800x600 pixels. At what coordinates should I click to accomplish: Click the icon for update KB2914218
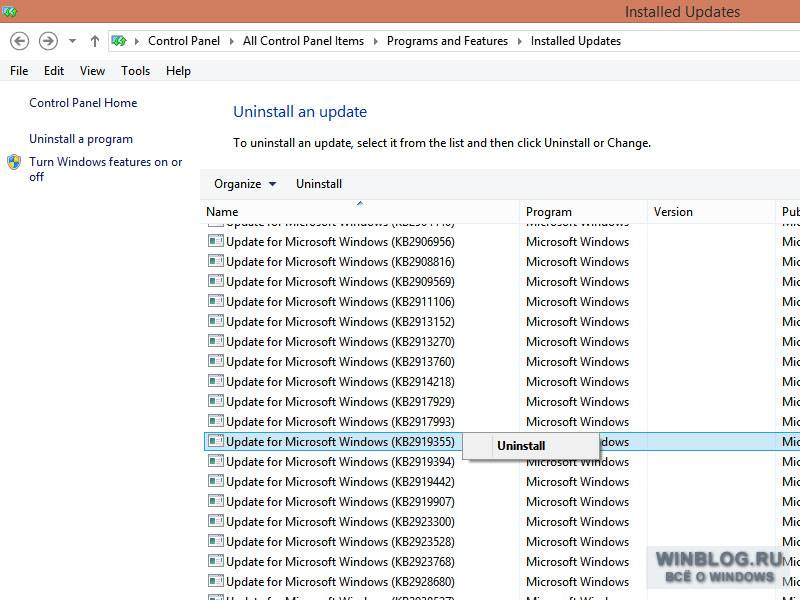tap(216, 381)
